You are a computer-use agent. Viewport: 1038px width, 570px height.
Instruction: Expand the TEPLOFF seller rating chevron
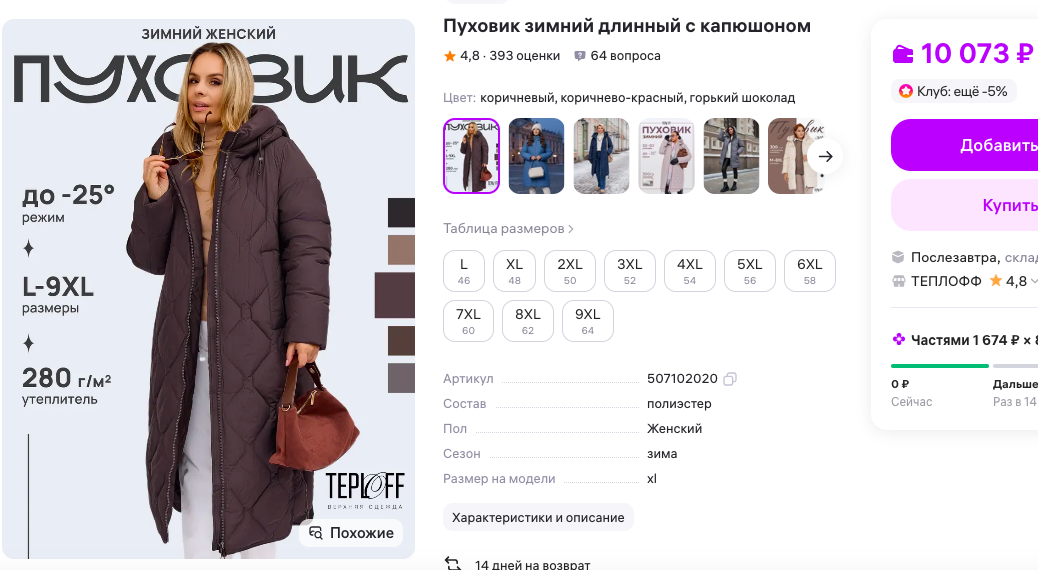click(x=1033, y=281)
